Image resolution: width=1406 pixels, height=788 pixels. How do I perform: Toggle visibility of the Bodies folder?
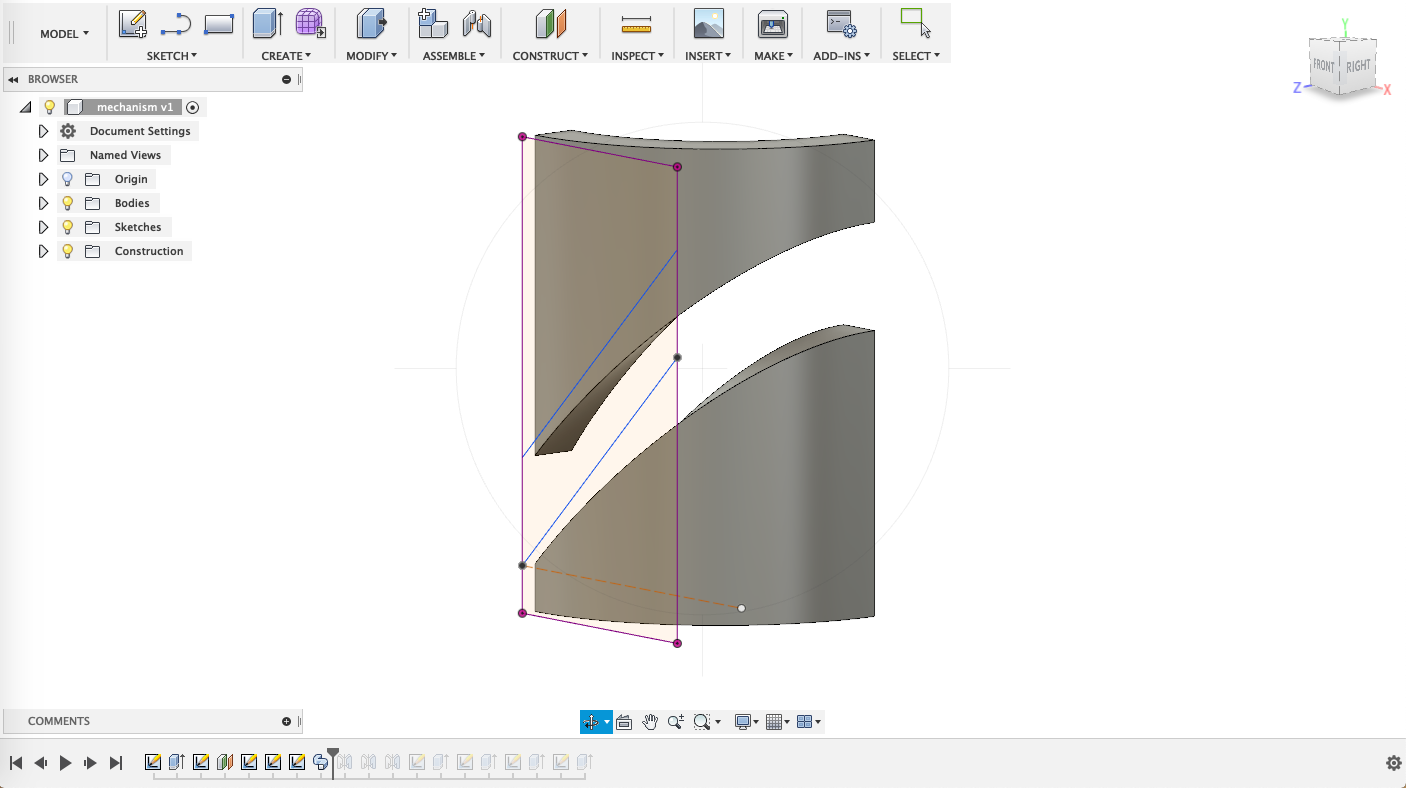point(66,202)
